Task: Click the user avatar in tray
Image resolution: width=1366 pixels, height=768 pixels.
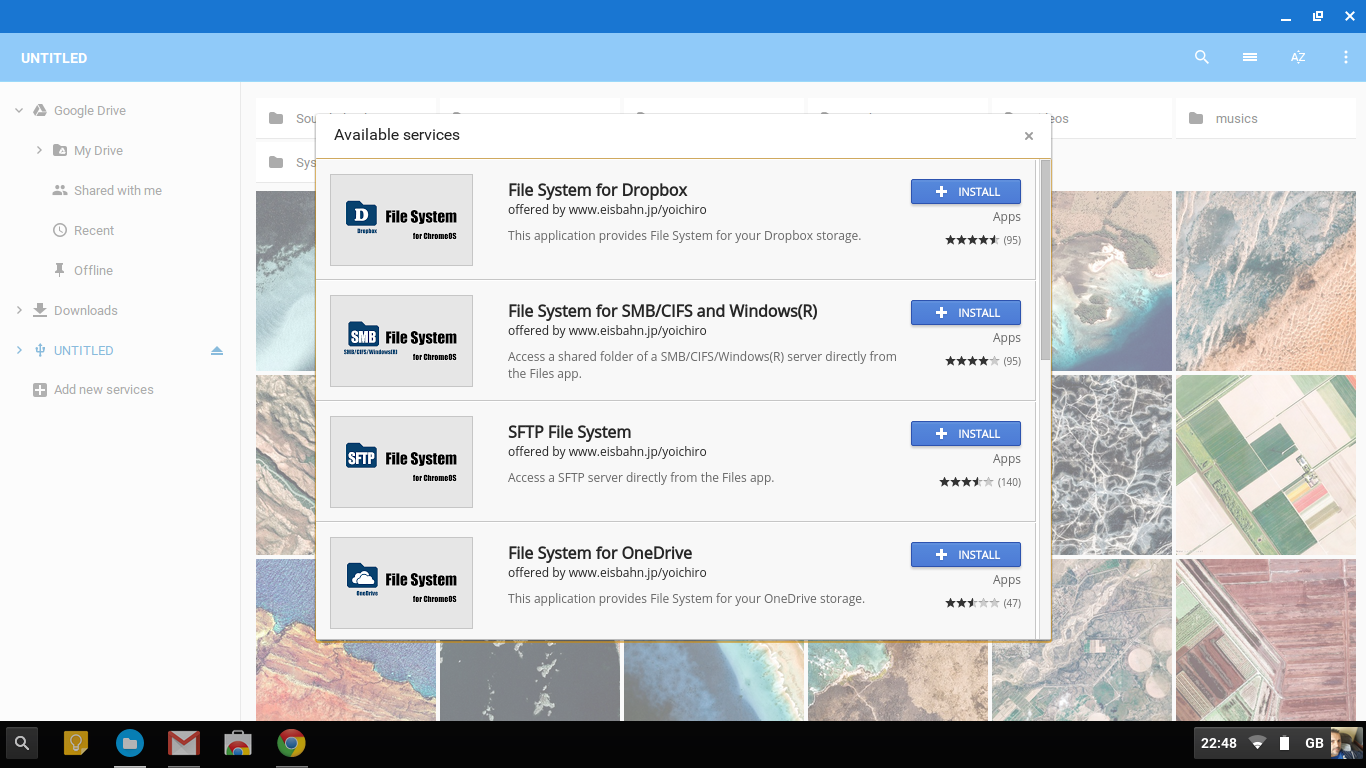Action: [1345, 743]
